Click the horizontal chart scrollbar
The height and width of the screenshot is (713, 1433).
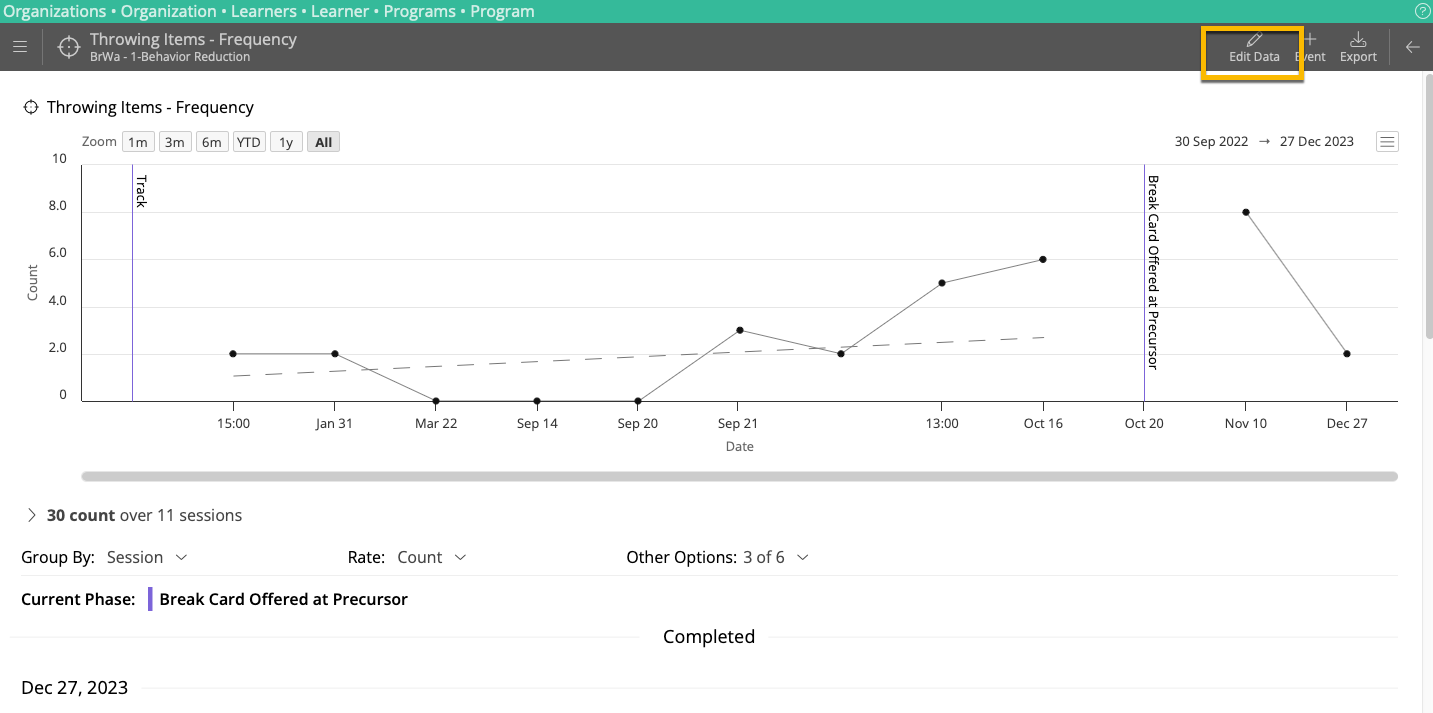tap(740, 474)
